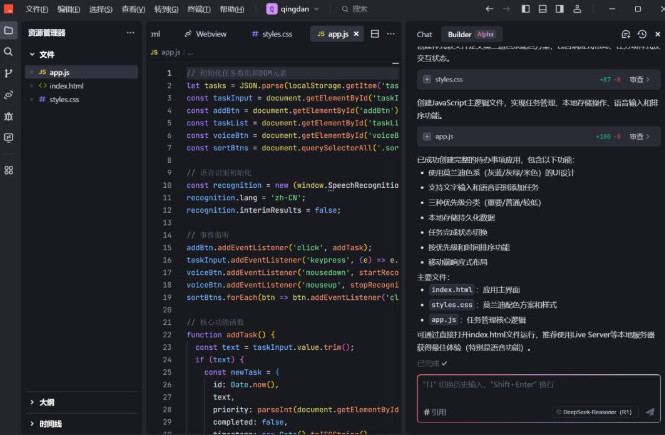The height and width of the screenshot is (435, 665).
Task: Open the explorer panel more actions ellipsis
Action: [130, 33]
